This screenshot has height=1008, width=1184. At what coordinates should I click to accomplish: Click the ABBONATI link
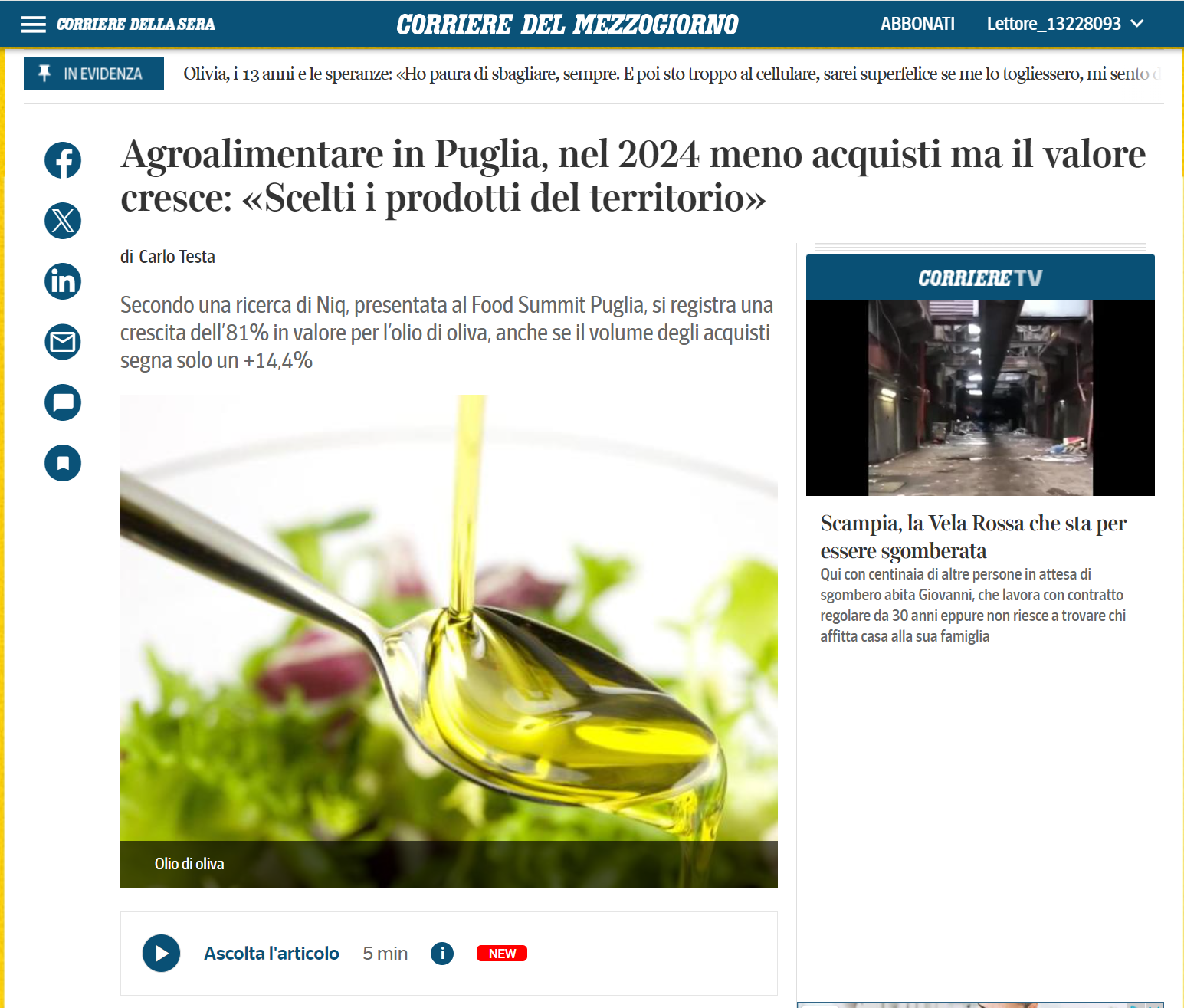click(917, 24)
